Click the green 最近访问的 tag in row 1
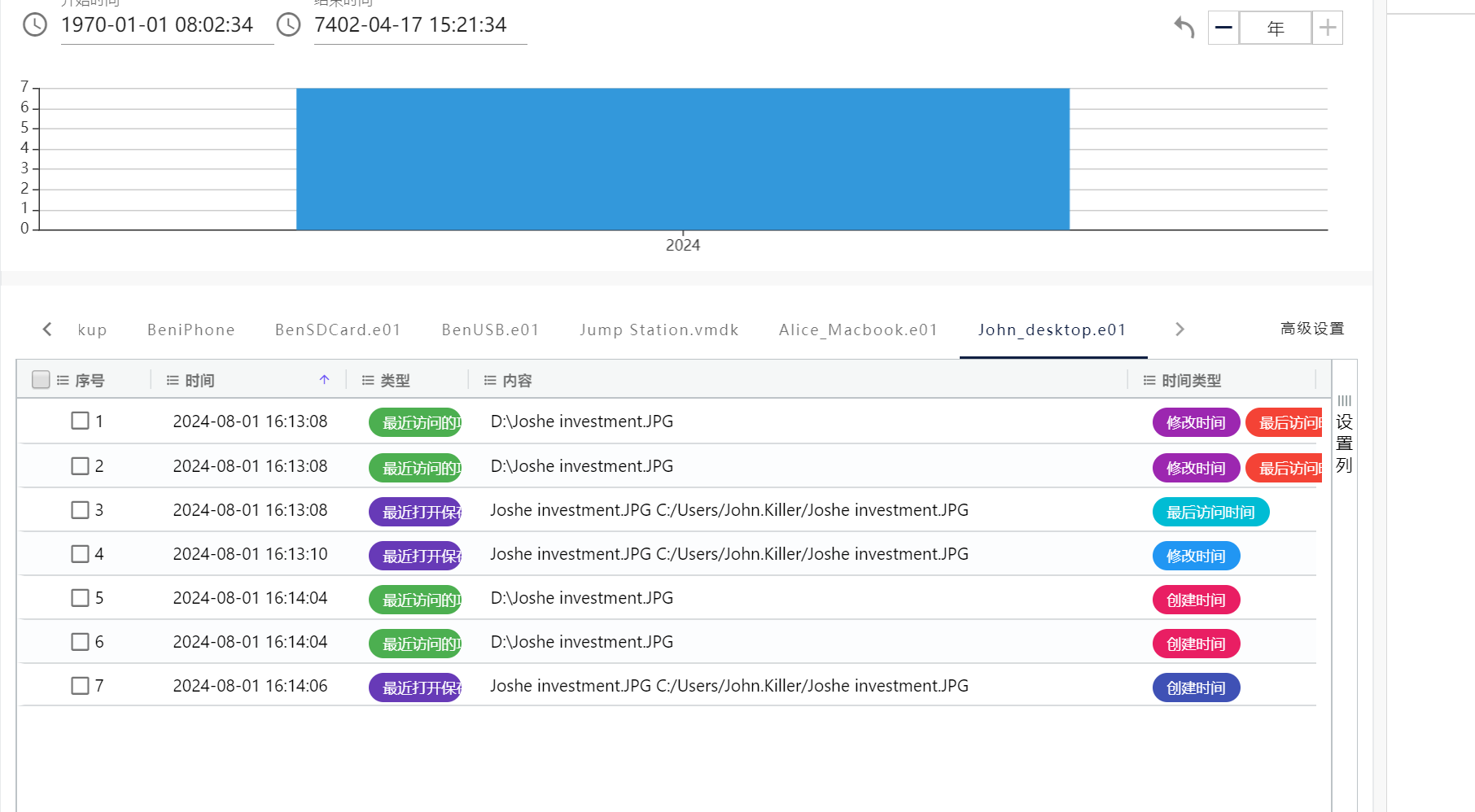1475x812 pixels. tap(415, 422)
